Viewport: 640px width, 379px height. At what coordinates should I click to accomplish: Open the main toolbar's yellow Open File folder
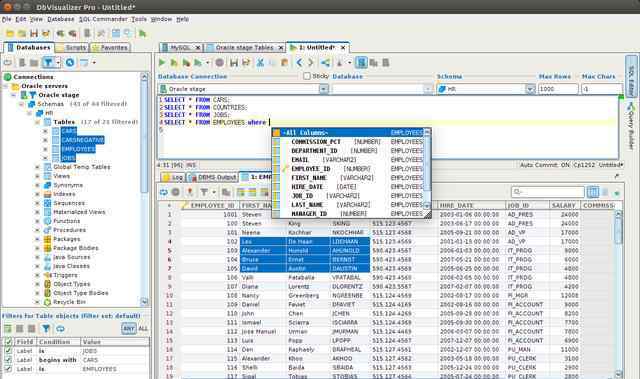(10, 33)
